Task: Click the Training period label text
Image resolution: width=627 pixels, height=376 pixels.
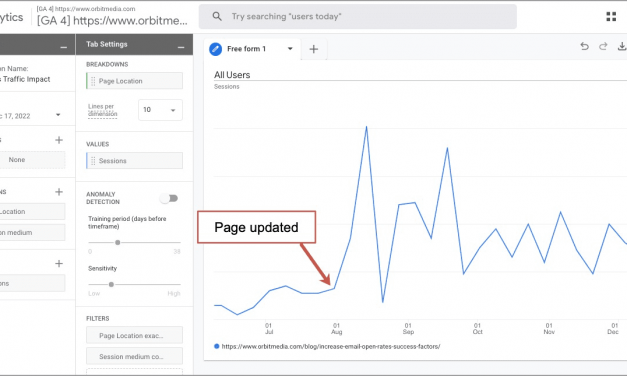Action: click(127, 222)
